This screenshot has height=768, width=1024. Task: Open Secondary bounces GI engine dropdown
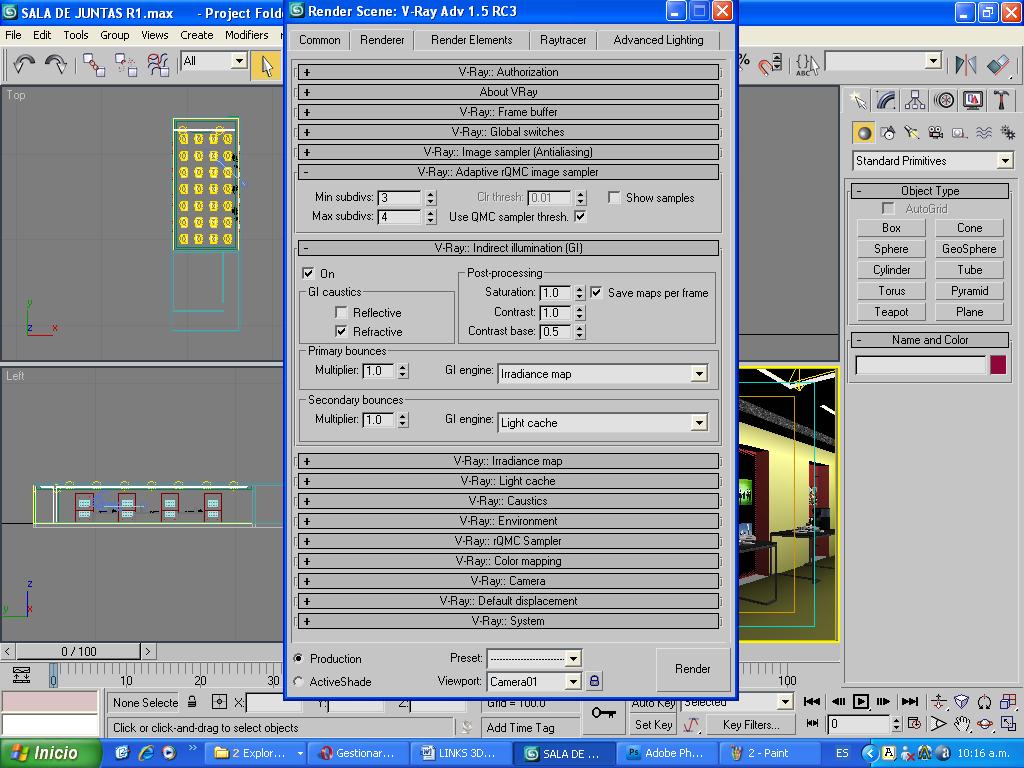pyautogui.click(x=699, y=423)
